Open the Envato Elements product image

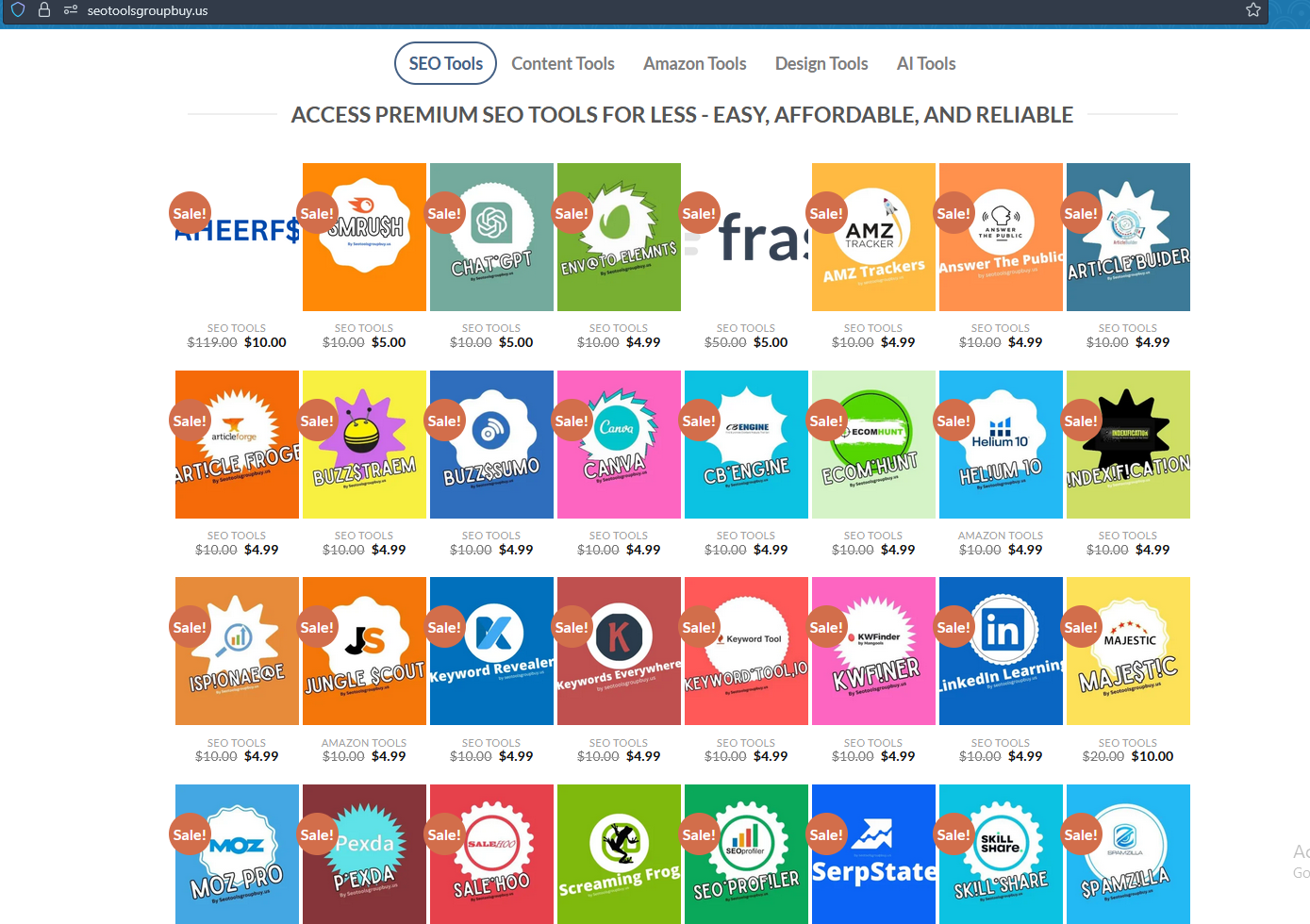(619, 237)
